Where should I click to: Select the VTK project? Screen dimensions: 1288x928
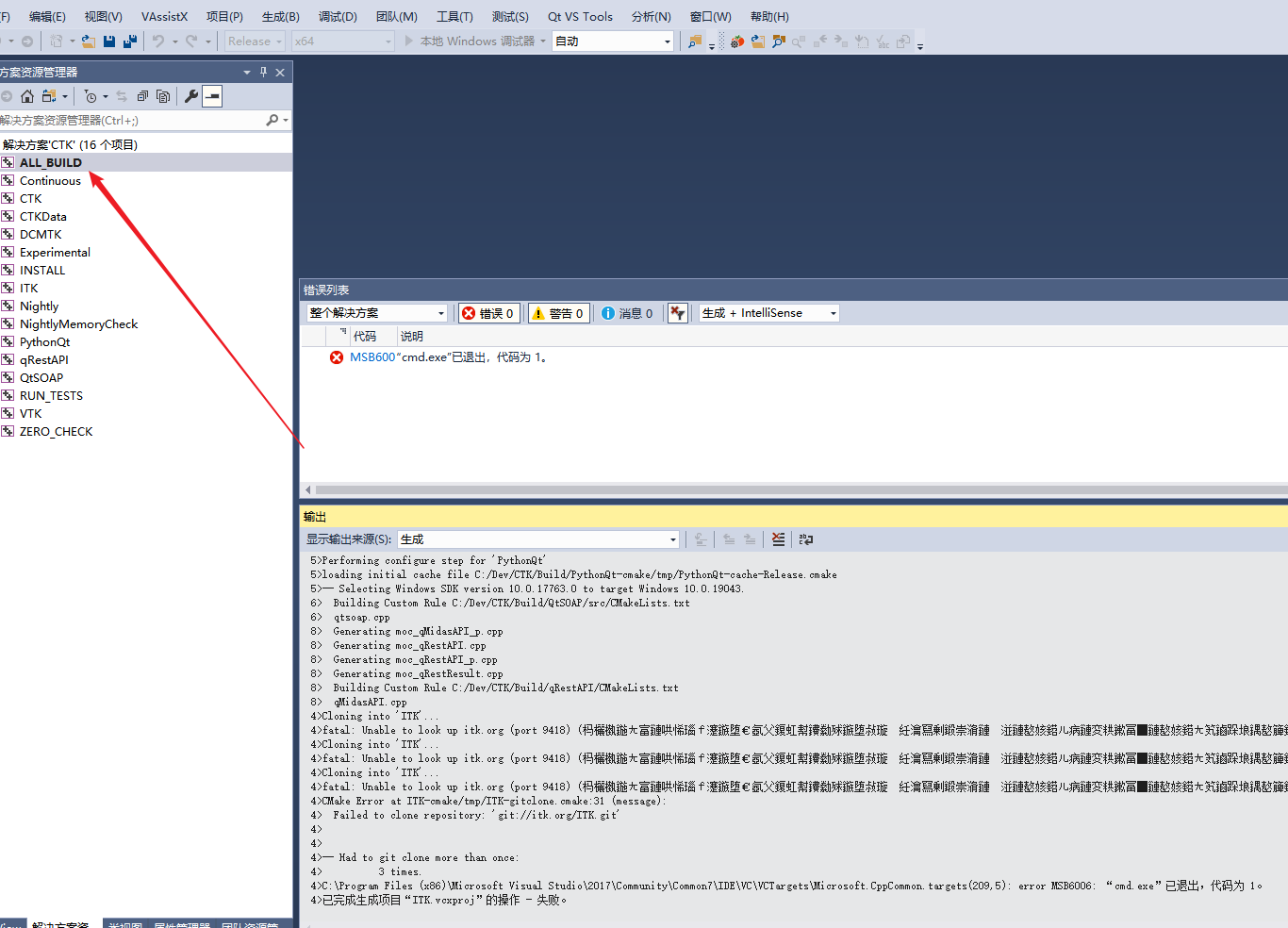point(31,413)
